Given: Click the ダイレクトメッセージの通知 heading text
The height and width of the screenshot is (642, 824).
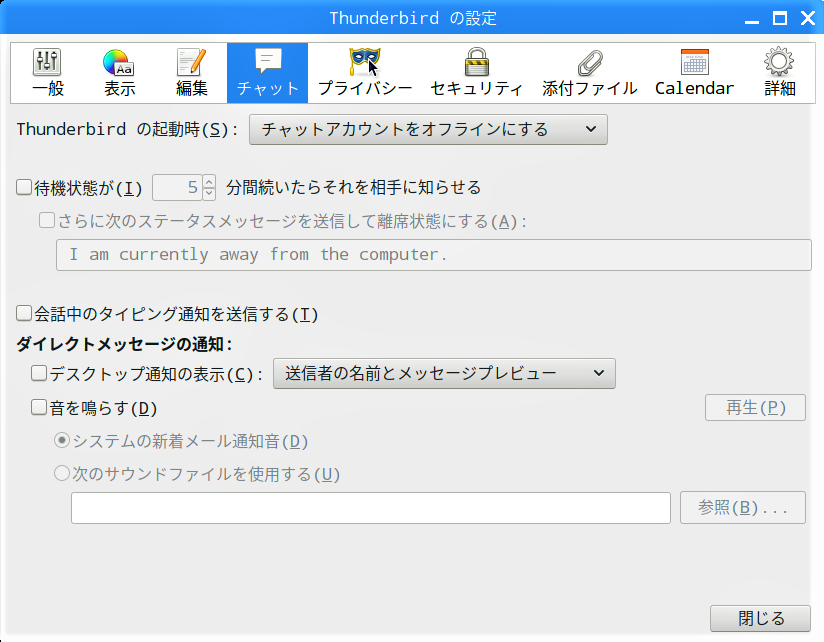Looking at the screenshot, I should [x=124, y=344].
